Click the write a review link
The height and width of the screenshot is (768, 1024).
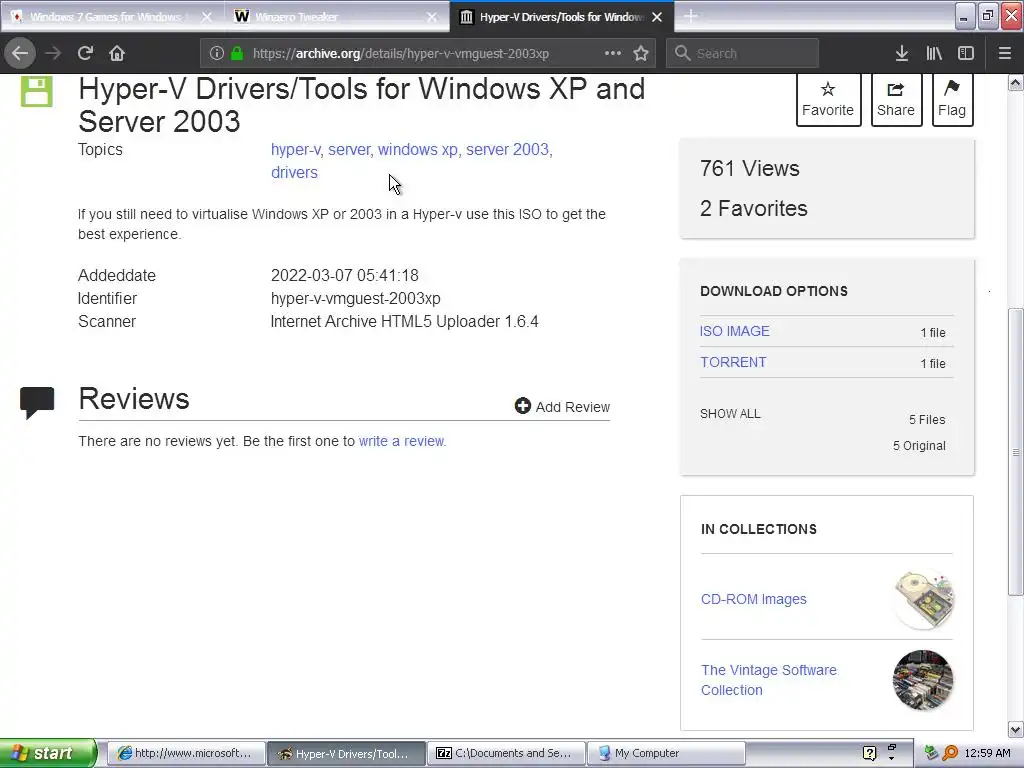[x=401, y=441]
